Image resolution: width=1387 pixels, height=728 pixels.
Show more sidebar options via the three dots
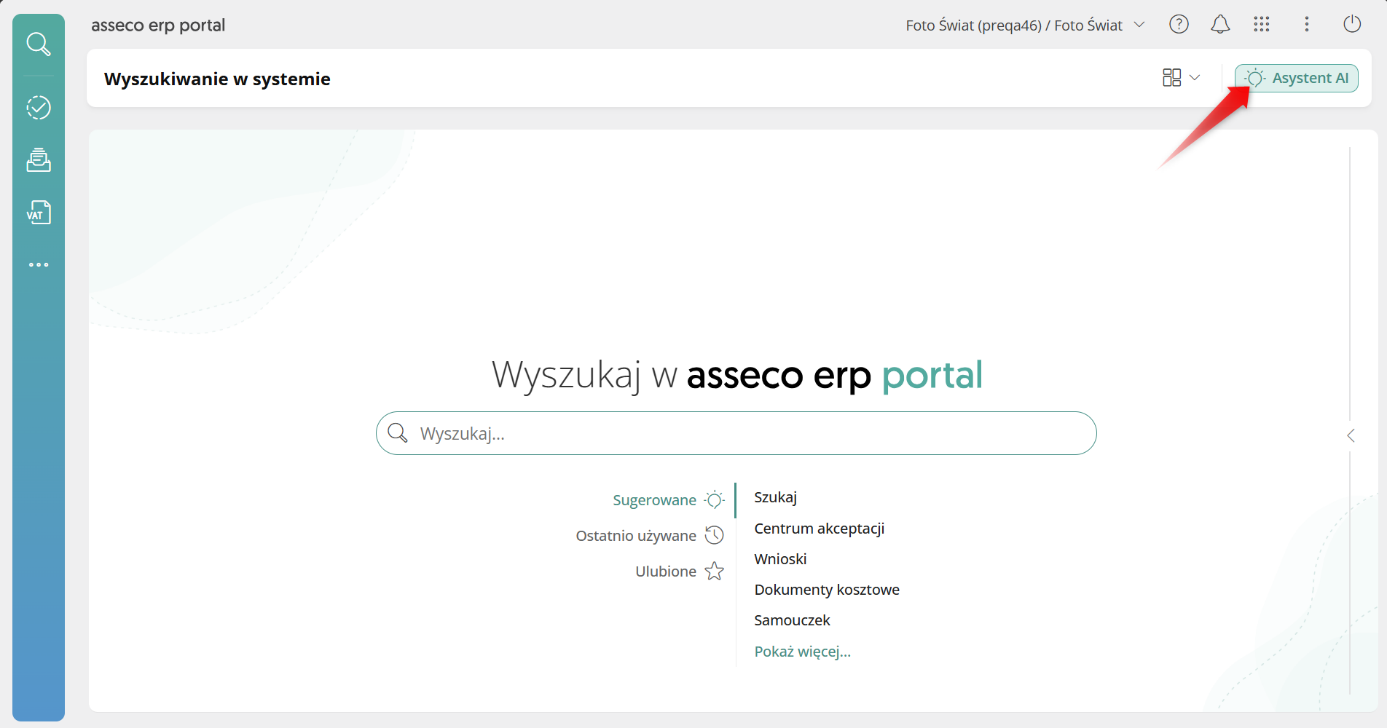[x=38, y=264]
